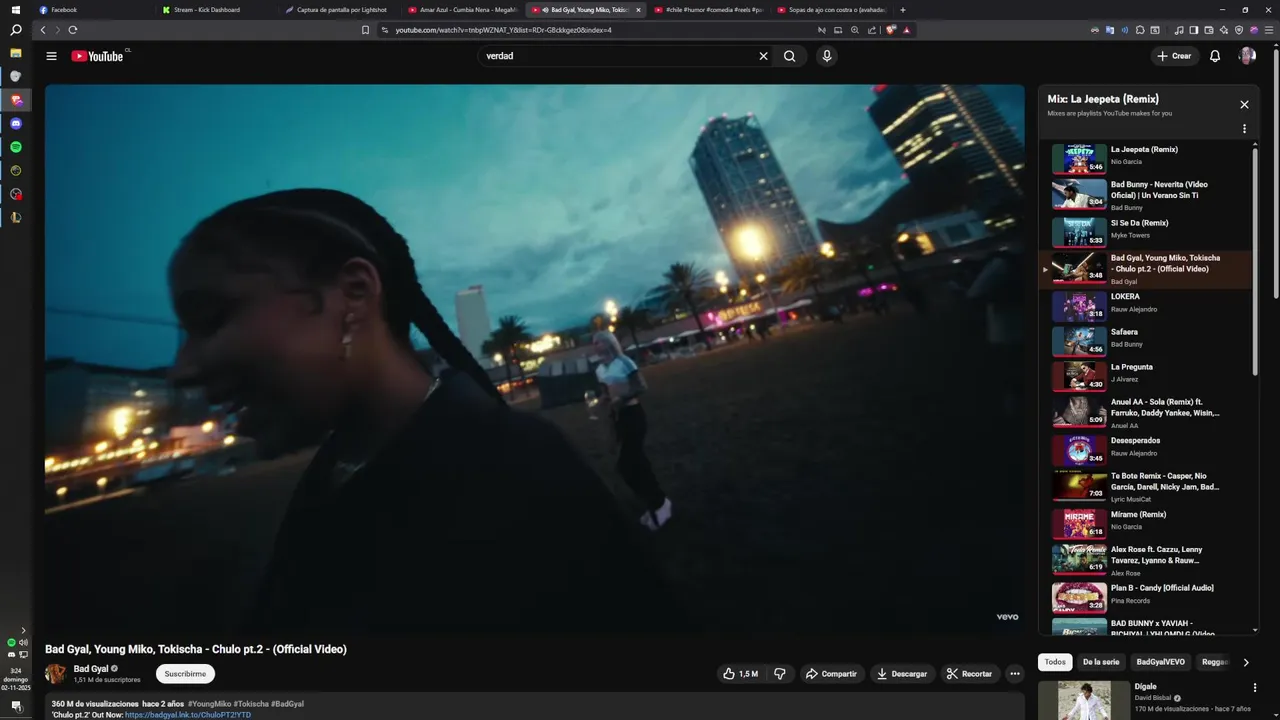Viewport: 1280px width, 720px height.
Task: Play Bad Bunny - Neverita from the mix
Action: point(1145,194)
